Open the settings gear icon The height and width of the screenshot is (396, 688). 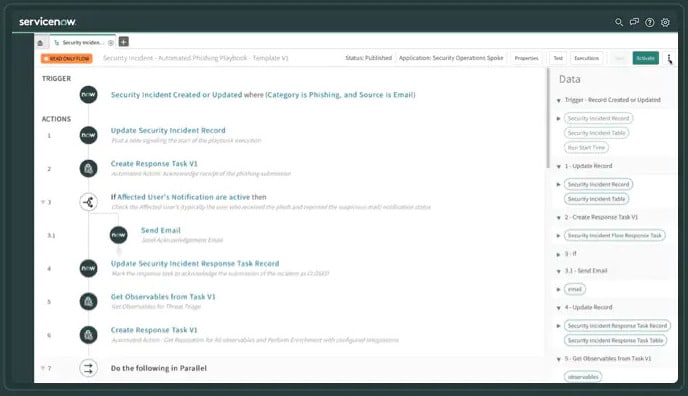[x=665, y=22]
